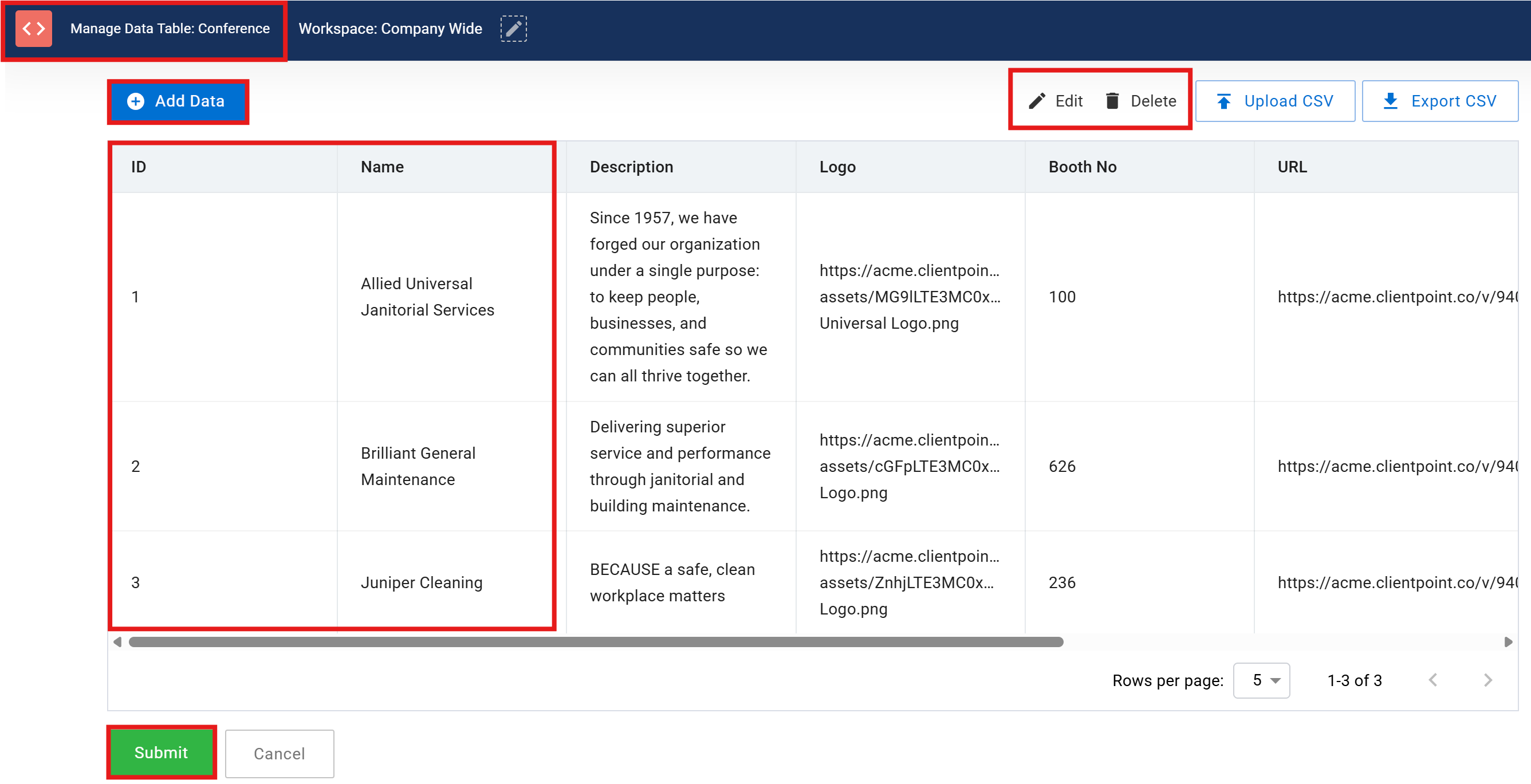Click the Universal Logo.png logo cell

click(x=911, y=297)
